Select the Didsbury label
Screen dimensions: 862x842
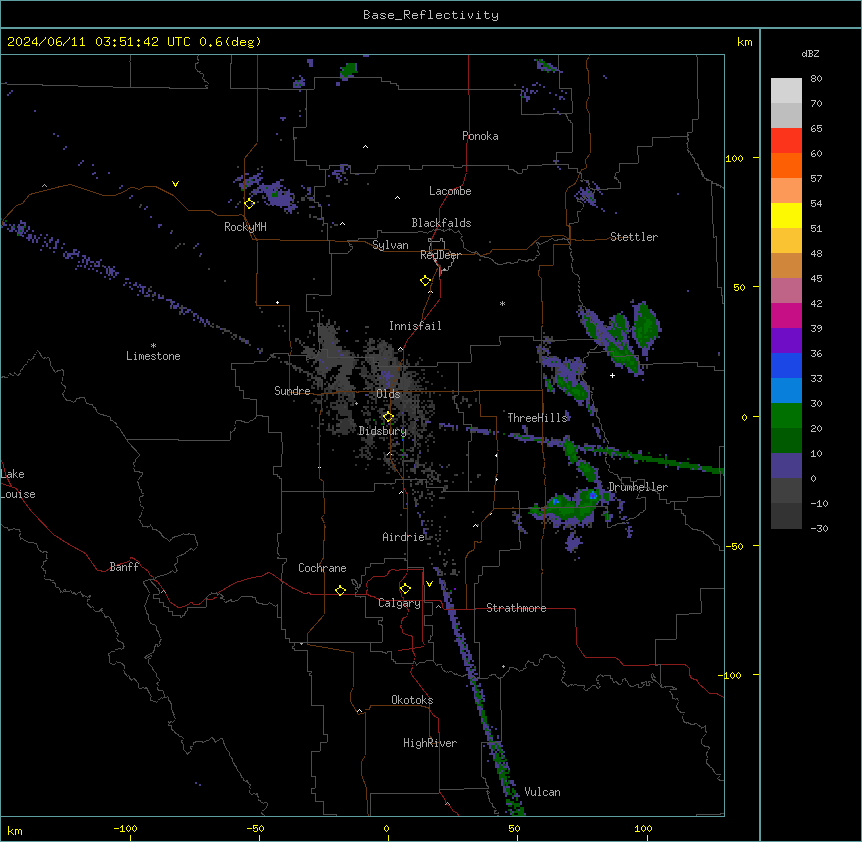[x=383, y=431]
